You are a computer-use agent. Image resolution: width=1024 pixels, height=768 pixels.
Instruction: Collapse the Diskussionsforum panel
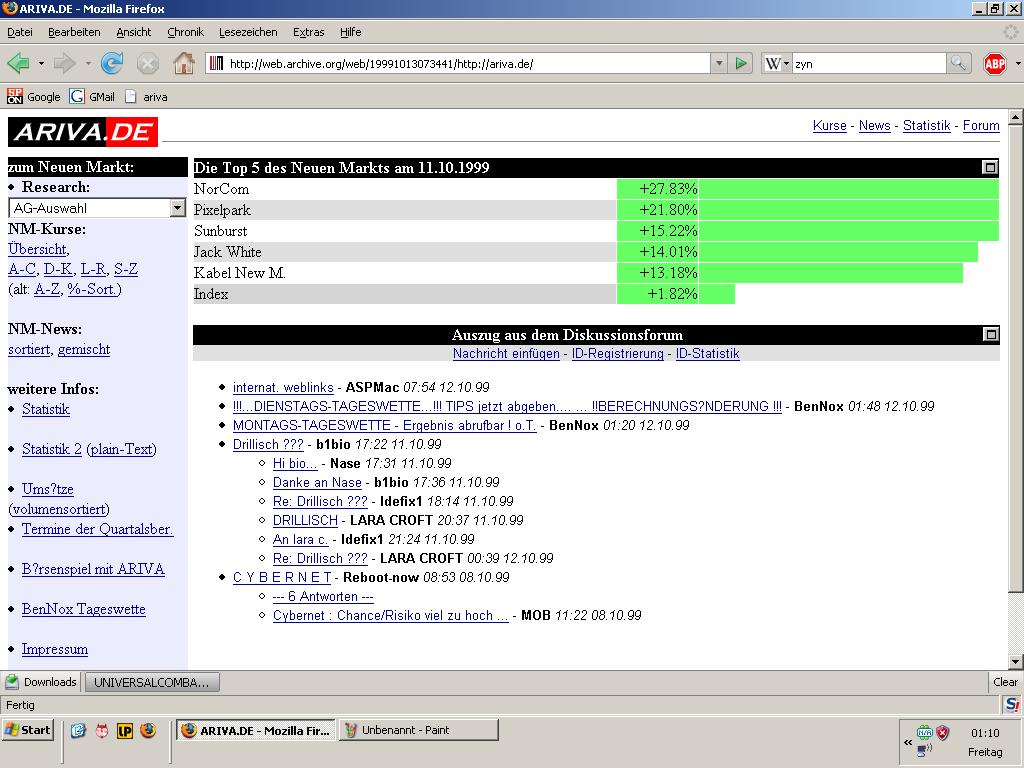pyautogui.click(x=990, y=334)
